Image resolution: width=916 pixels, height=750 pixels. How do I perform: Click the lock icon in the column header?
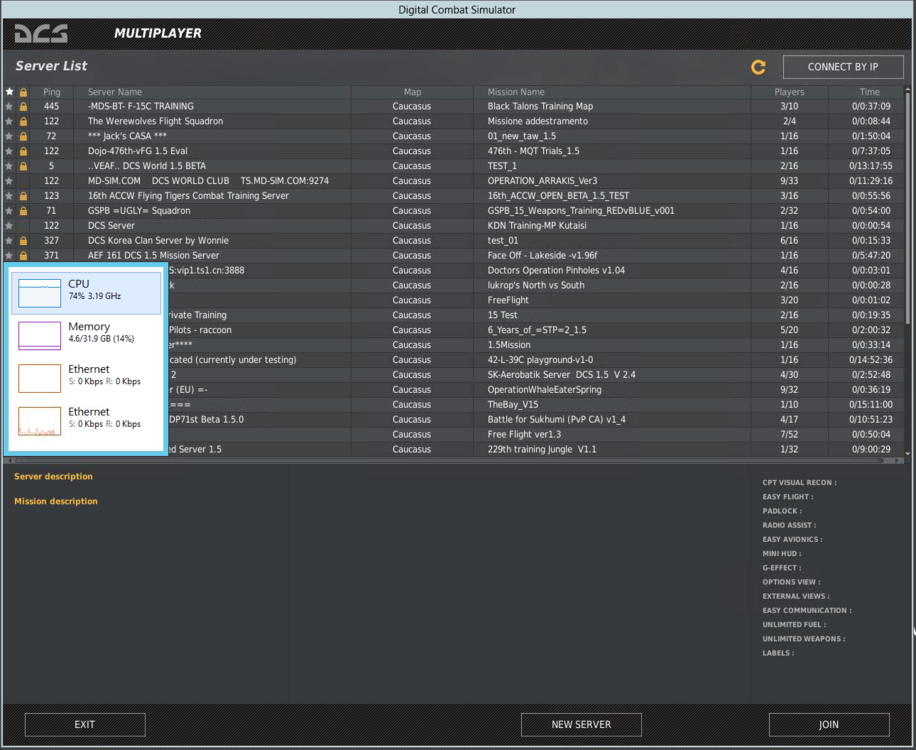[23, 91]
